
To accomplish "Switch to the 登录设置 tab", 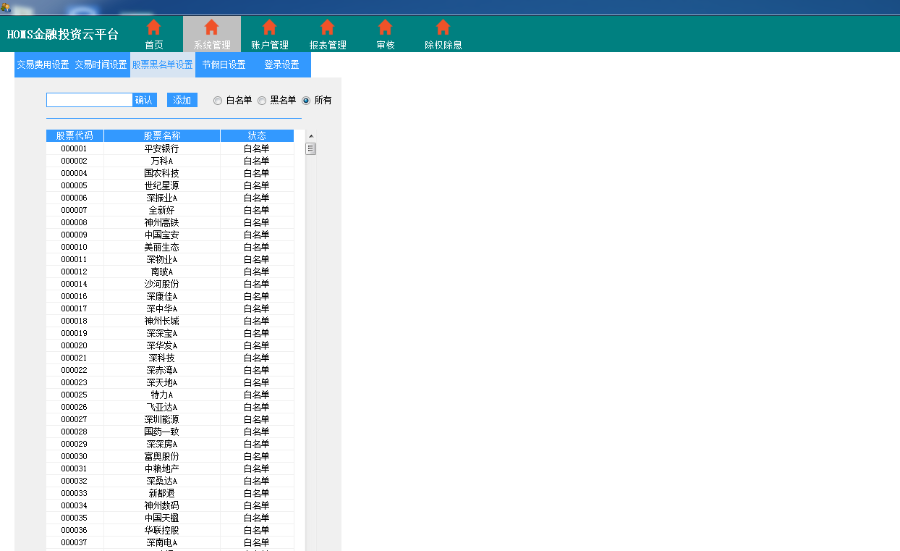I will coord(282,65).
